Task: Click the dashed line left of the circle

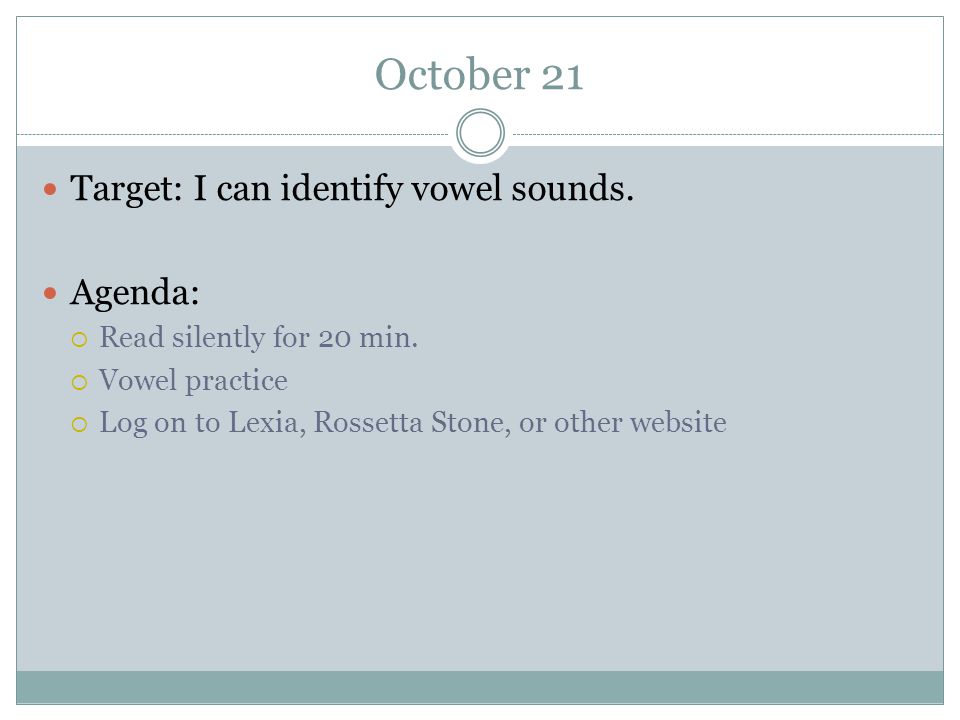Action: [233, 134]
